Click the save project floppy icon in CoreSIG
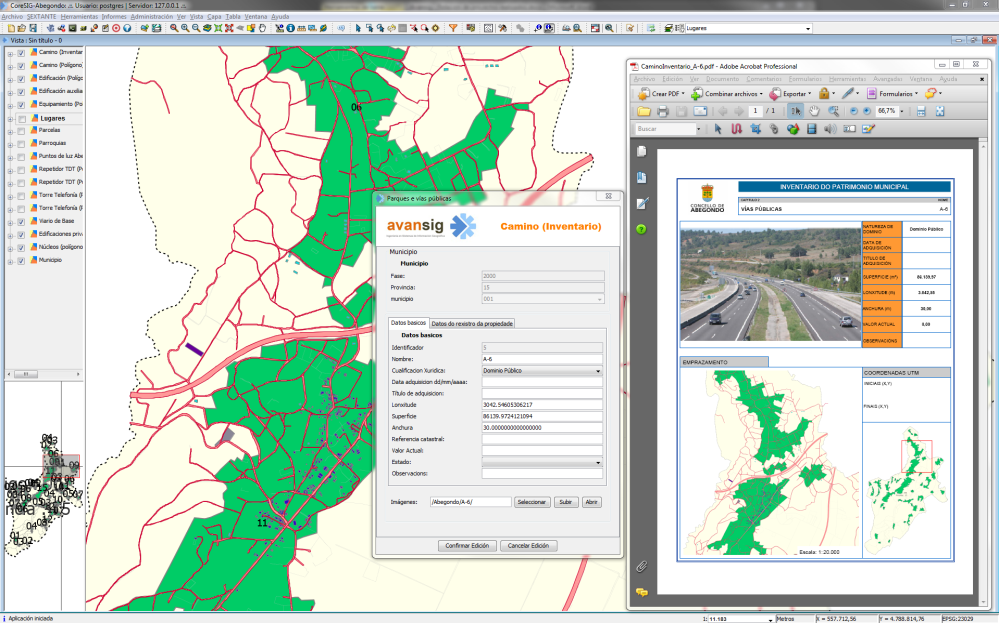Viewport: 999px width, 623px height. click(33, 28)
